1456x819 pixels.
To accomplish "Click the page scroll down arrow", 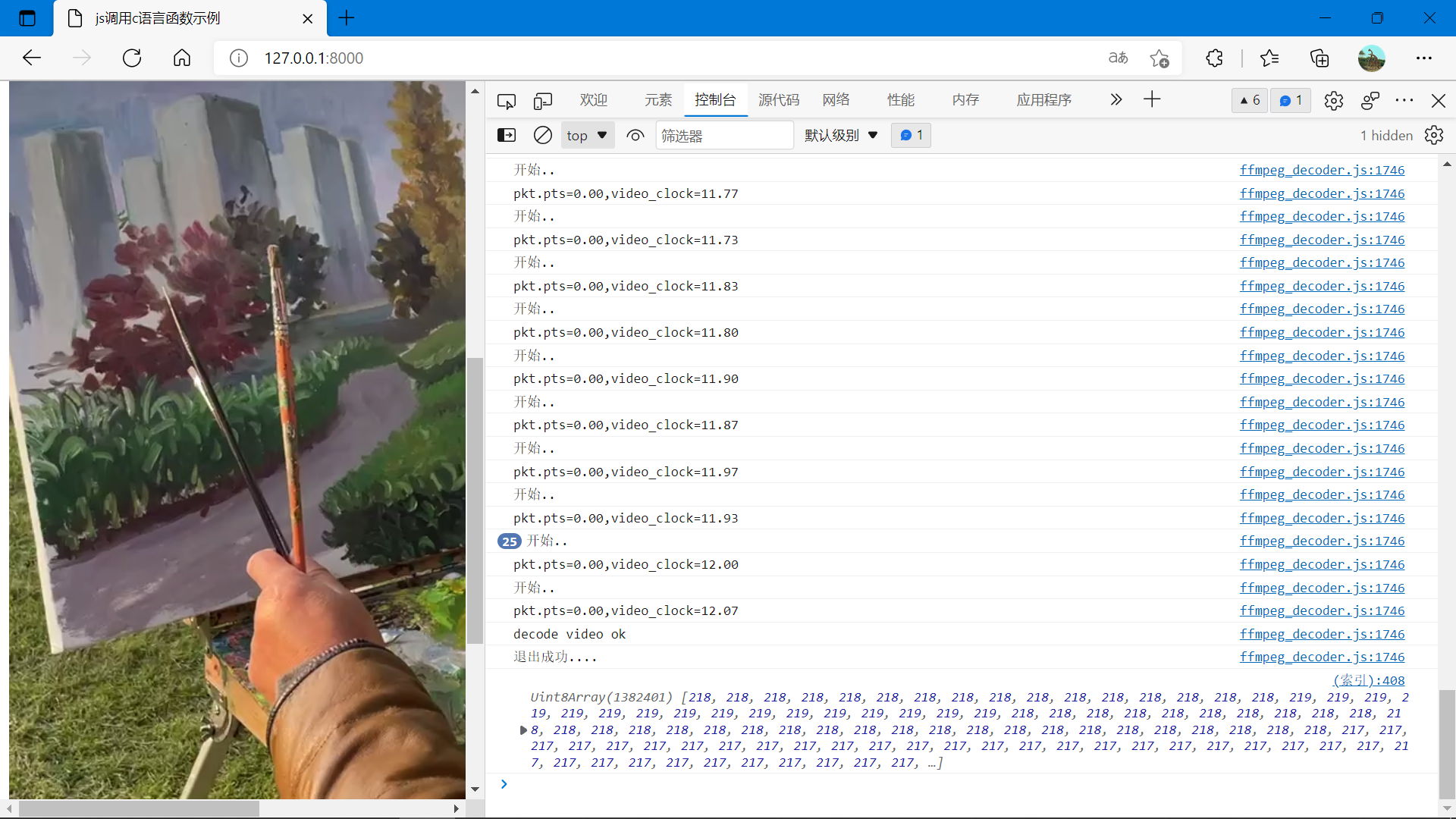I will (475, 789).
